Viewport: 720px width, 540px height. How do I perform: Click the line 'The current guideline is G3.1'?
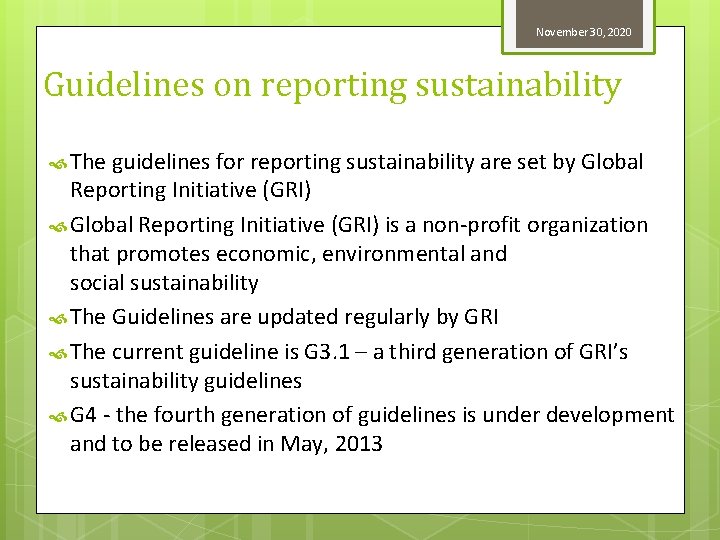pos(209,352)
